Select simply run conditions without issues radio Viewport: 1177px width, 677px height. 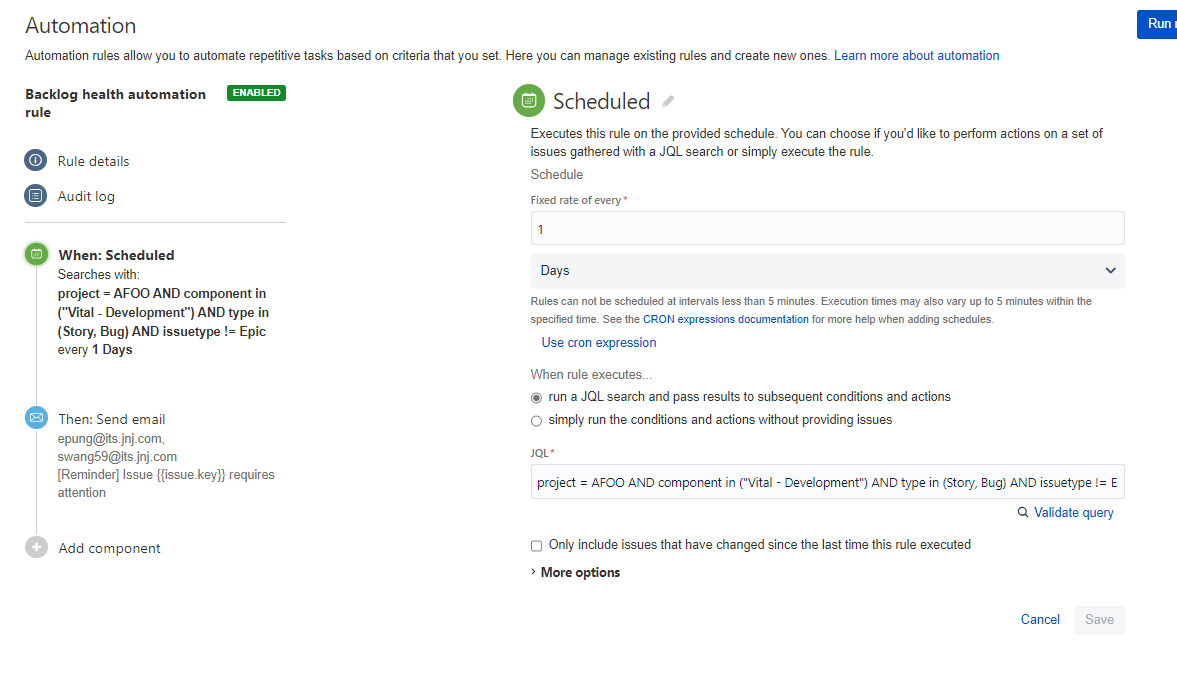click(x=536, y=421)
